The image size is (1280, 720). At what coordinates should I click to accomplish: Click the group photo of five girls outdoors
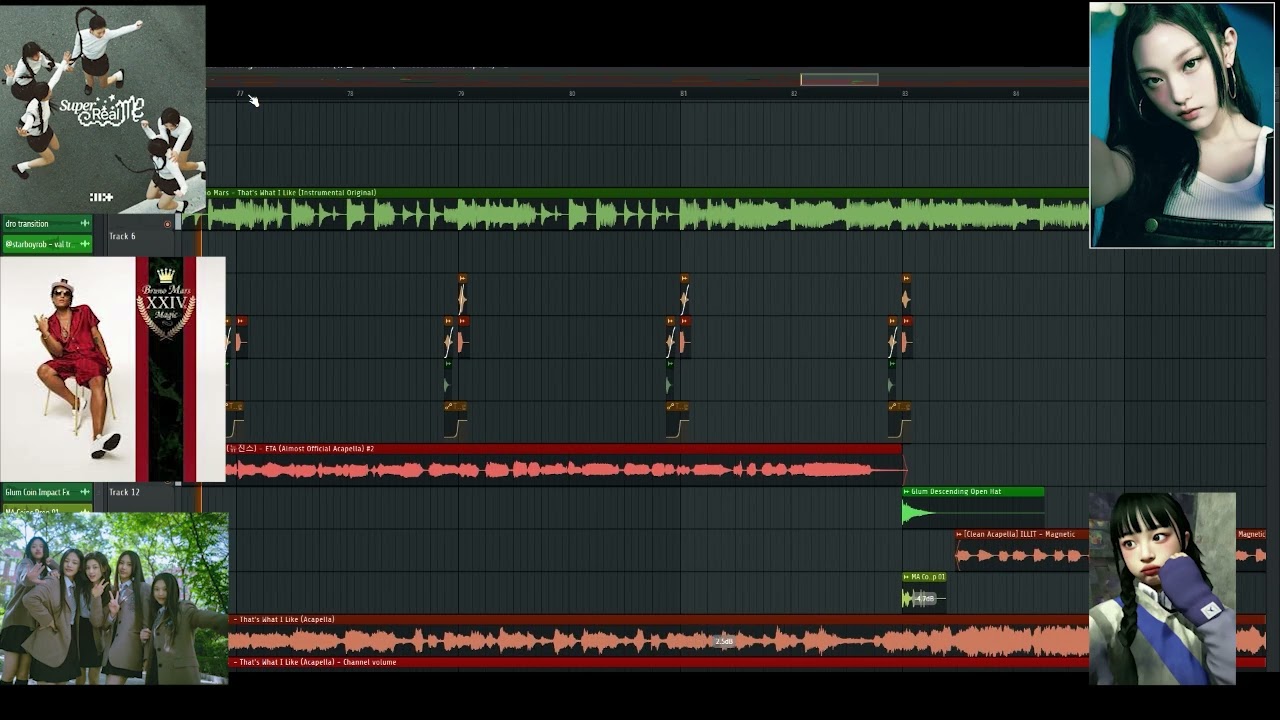(x=114, y=598)
